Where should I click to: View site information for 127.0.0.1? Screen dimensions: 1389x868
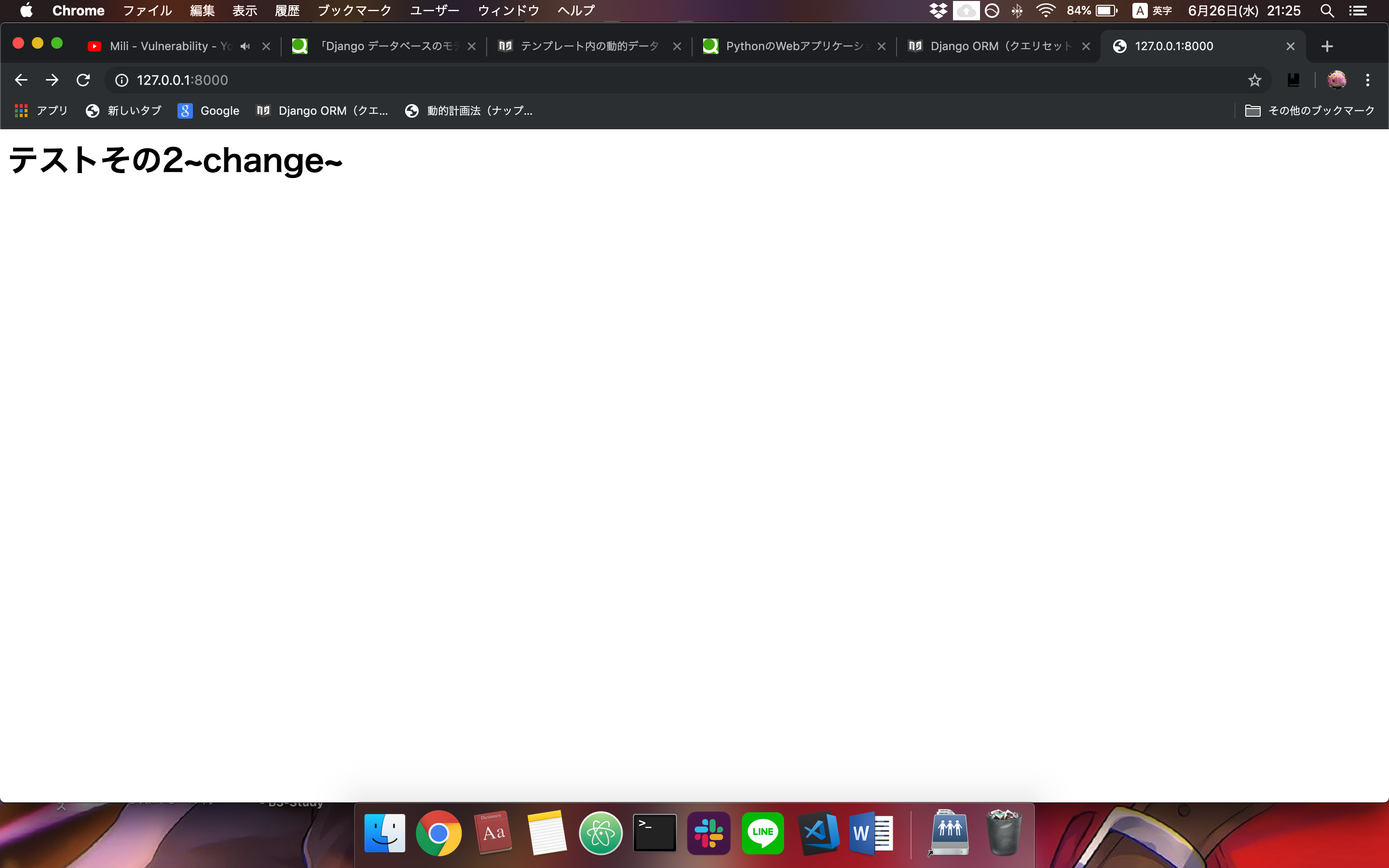122,81
